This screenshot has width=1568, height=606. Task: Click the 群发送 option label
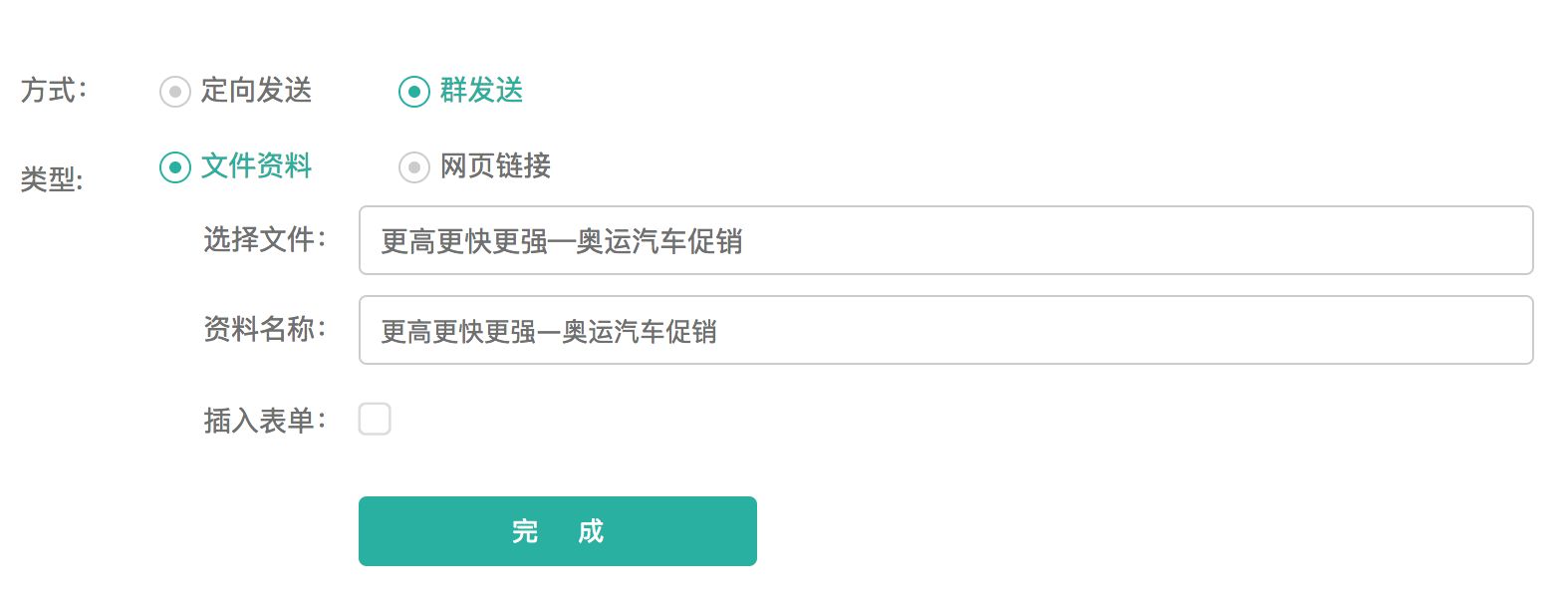pos(481,91)
